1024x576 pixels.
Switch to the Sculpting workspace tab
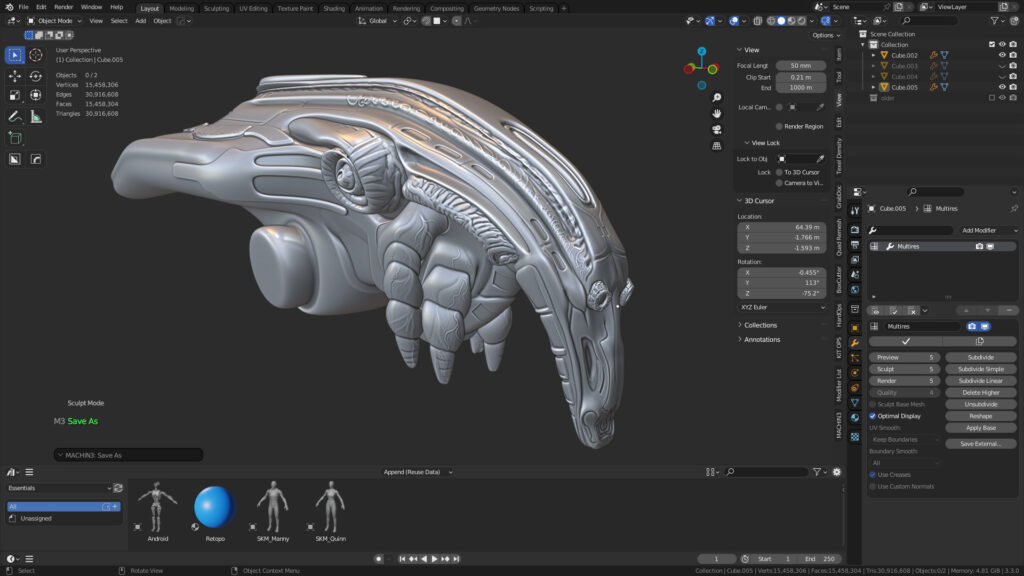click(216, 7)
